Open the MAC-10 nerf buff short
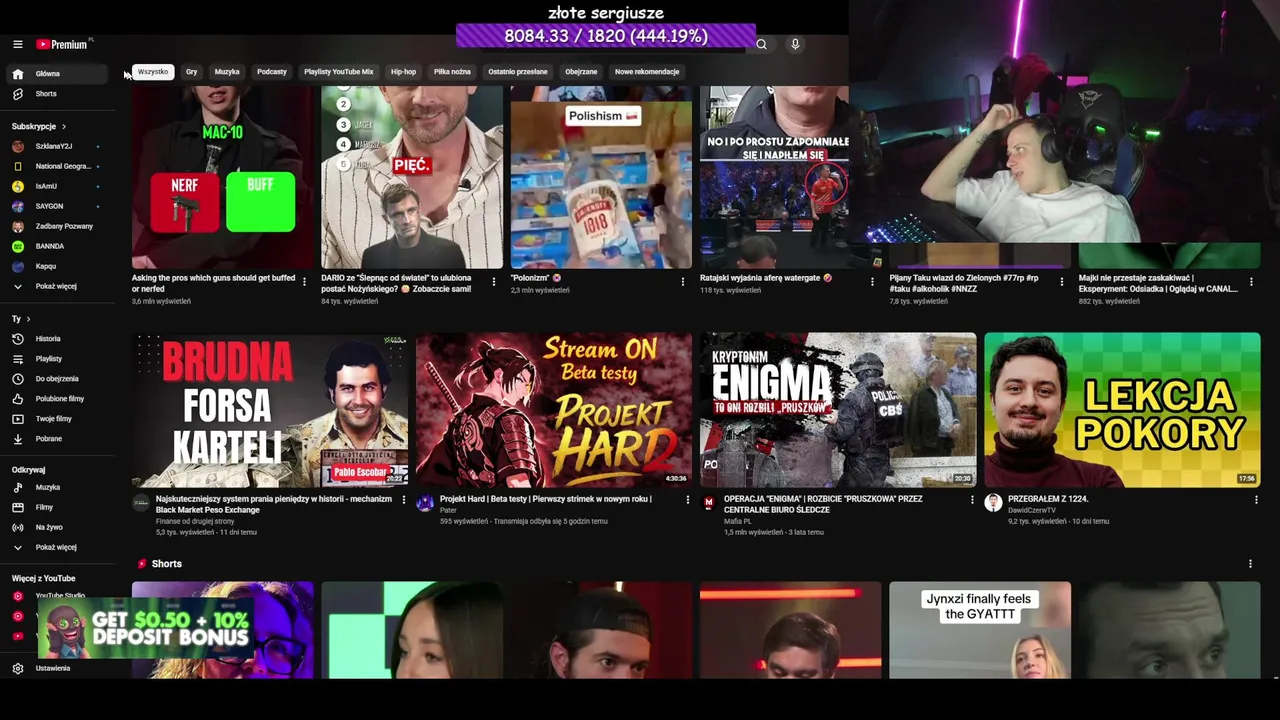 (223, 177)
